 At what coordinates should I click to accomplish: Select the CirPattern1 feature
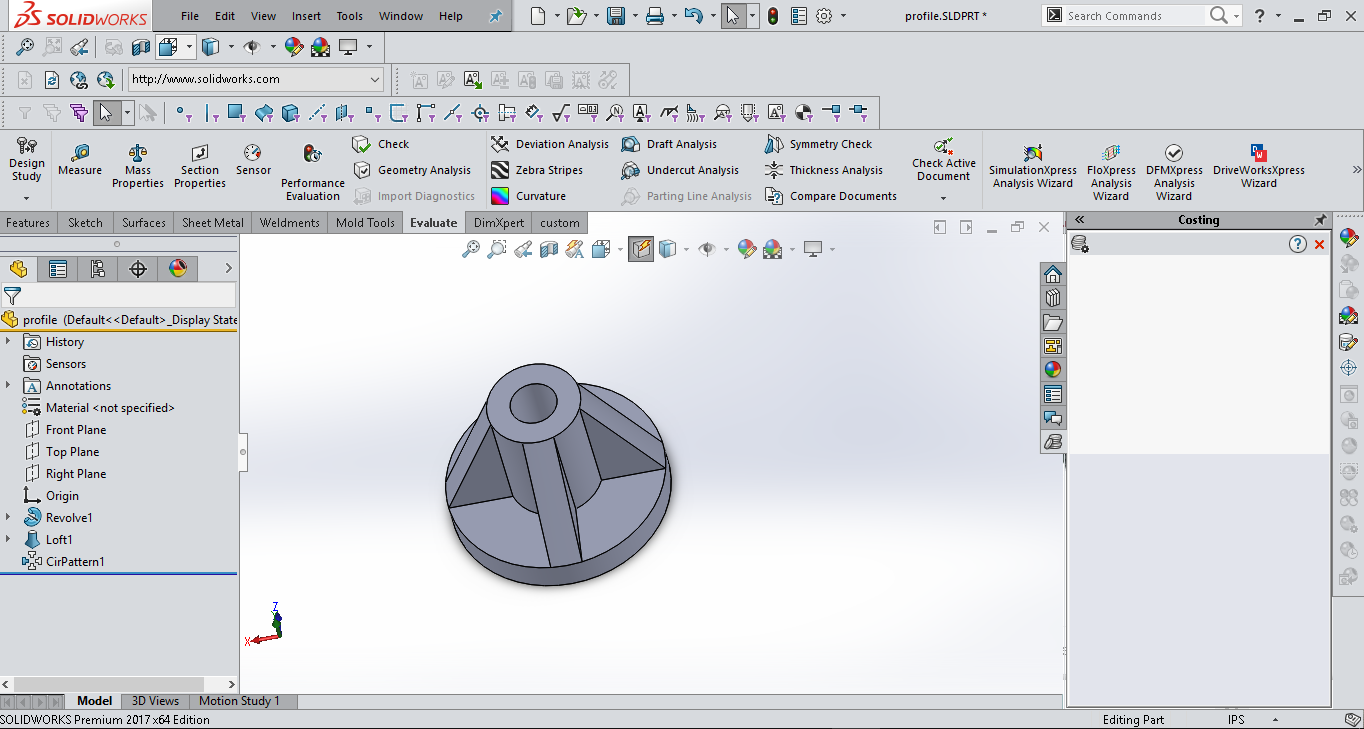coord(64,562)
